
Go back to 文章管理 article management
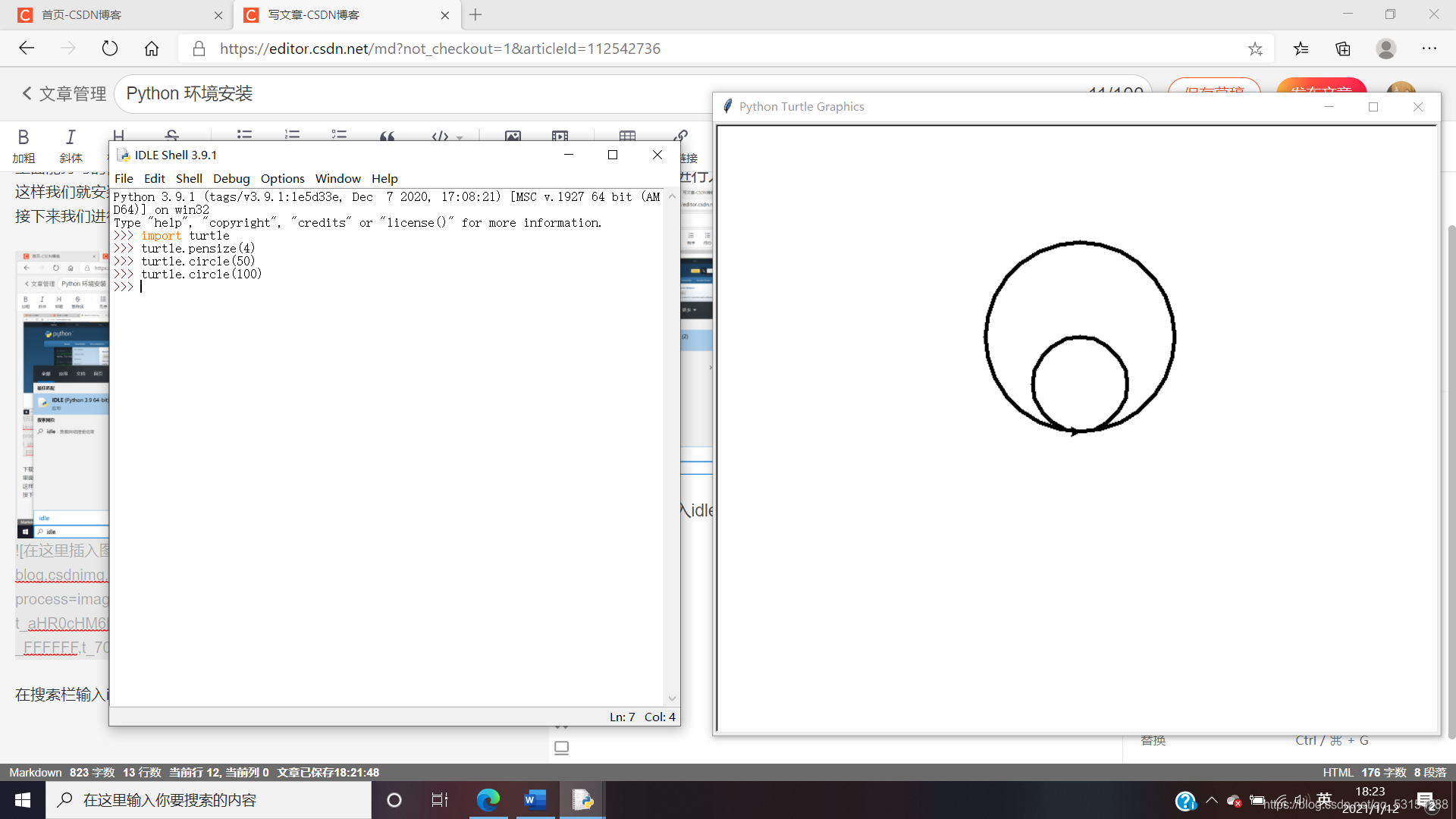pos(64,93)
